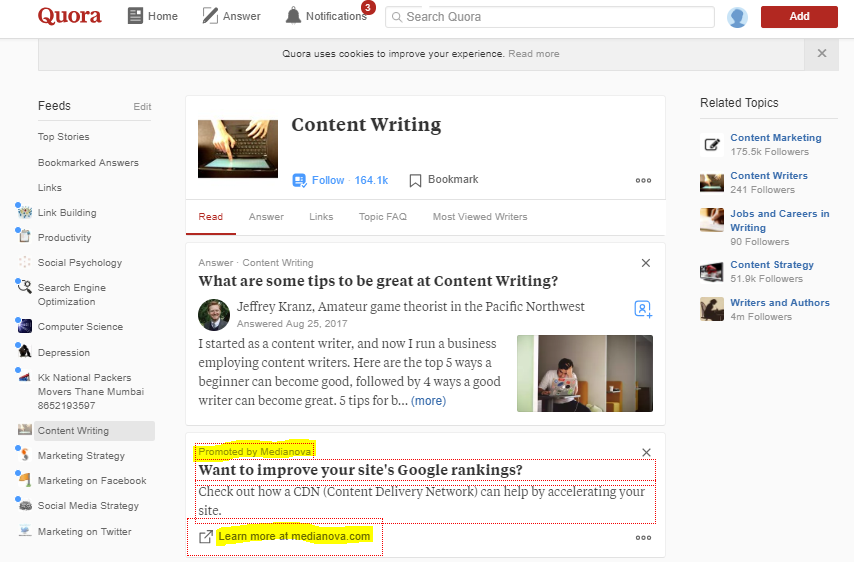The height and width of the screenshot is (562, 854).
Task: Open Social Media Strategy feed icon
Action: pyautogui.click(x=24, y=504)
